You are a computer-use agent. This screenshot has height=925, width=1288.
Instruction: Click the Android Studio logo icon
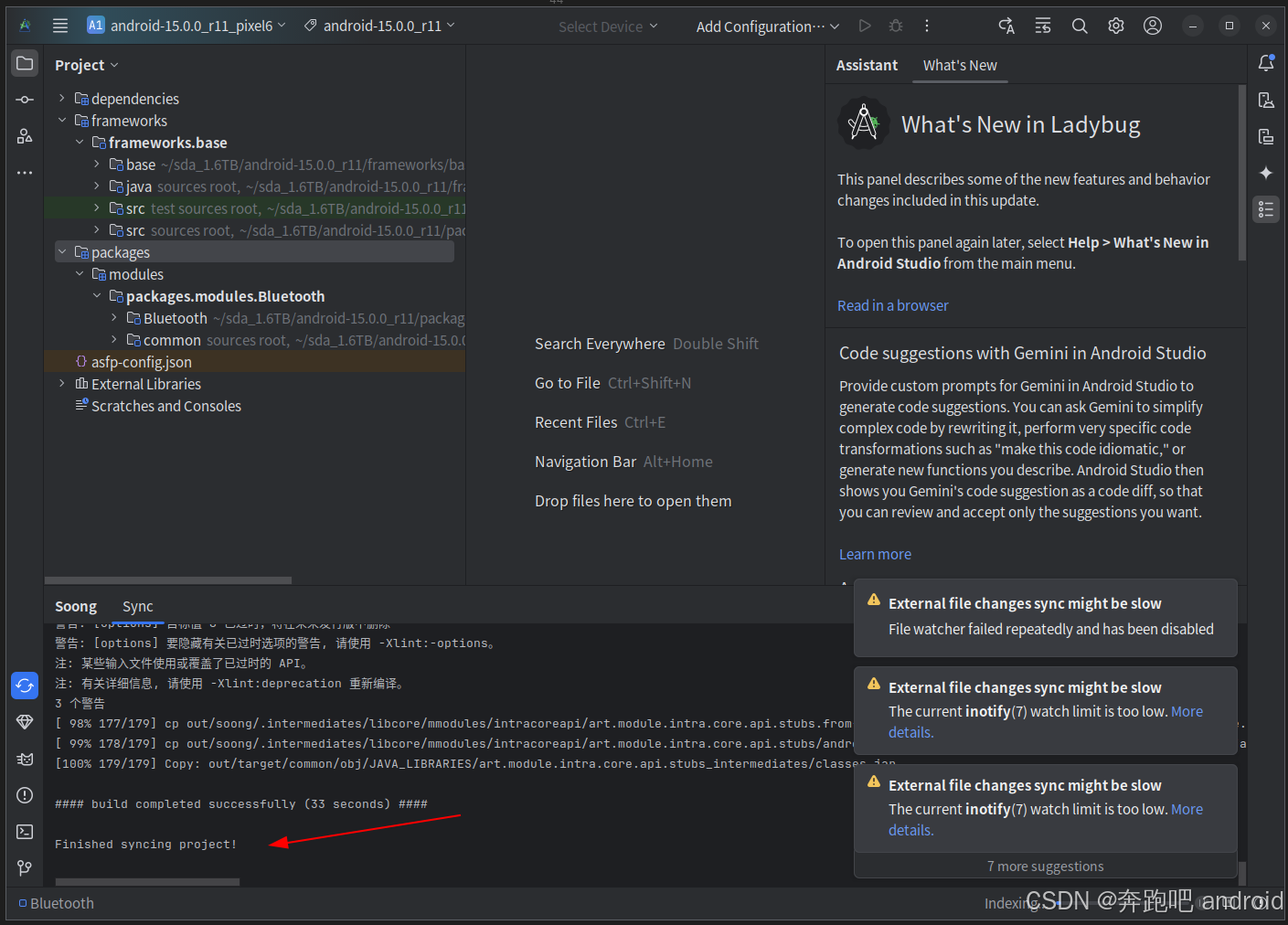pos(25,26)
